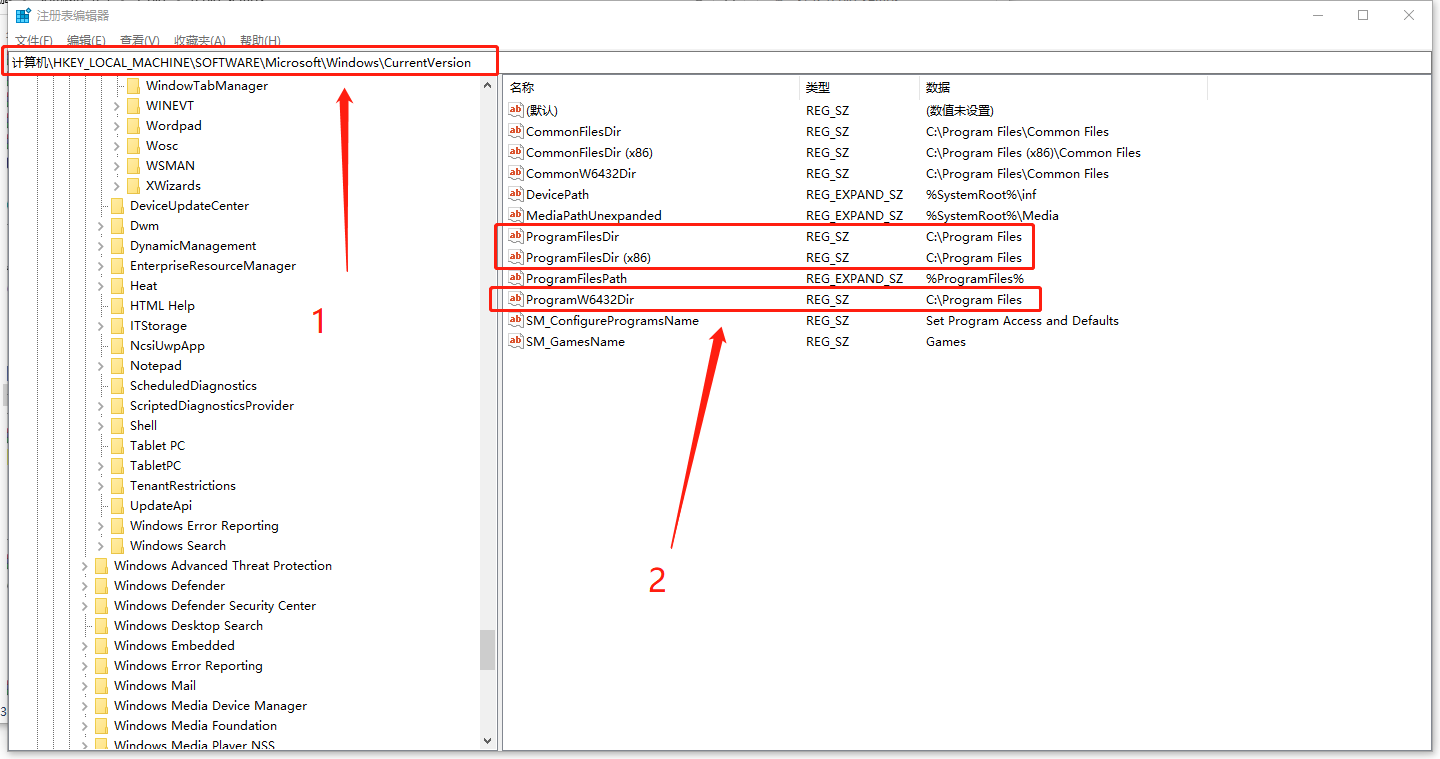Click the ScheduledDiagnostics folder icon
Viewport: 1440px width, 759px height.
117,386
